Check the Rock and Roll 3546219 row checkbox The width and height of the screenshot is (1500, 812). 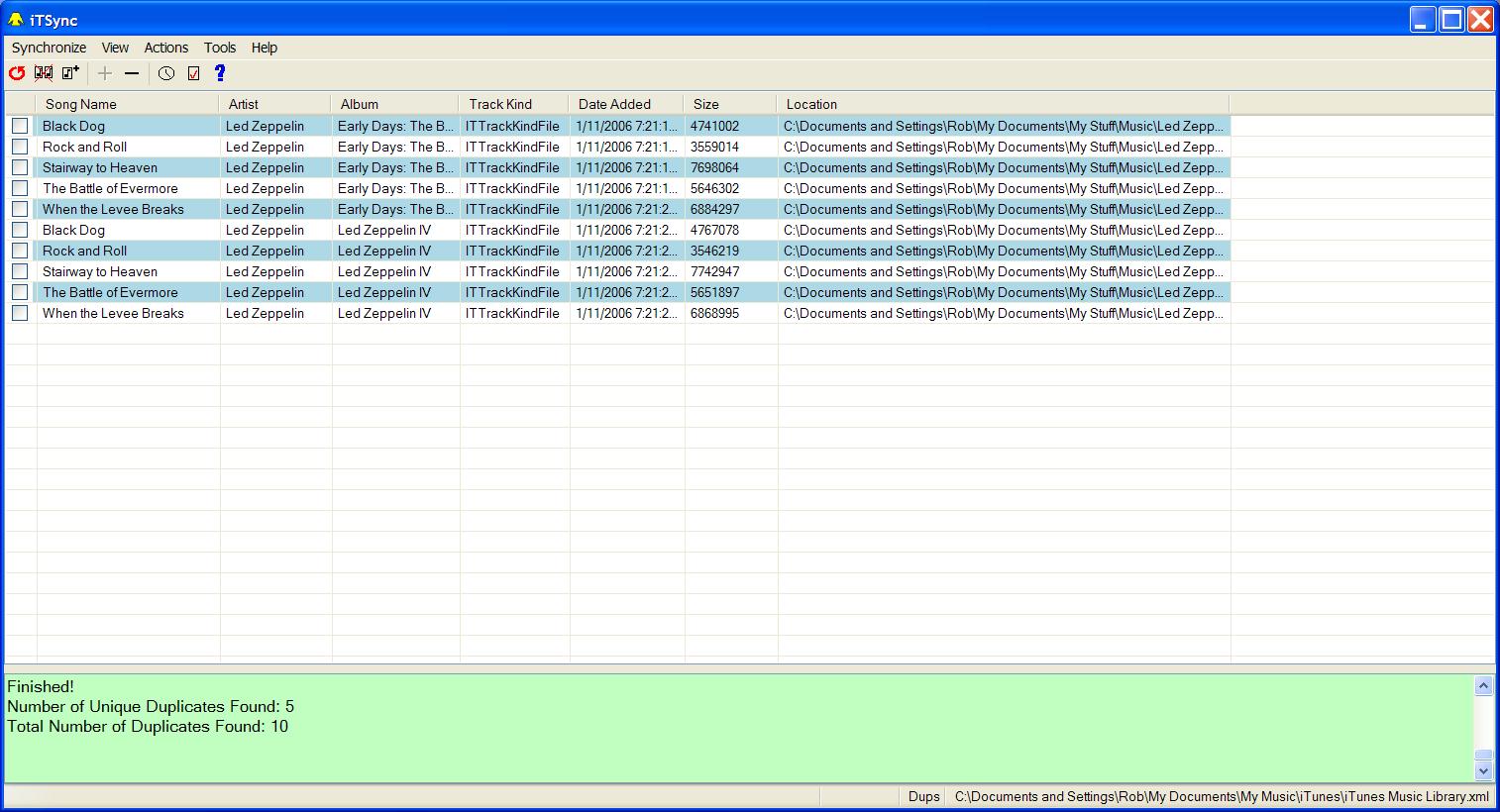[20, 251]
